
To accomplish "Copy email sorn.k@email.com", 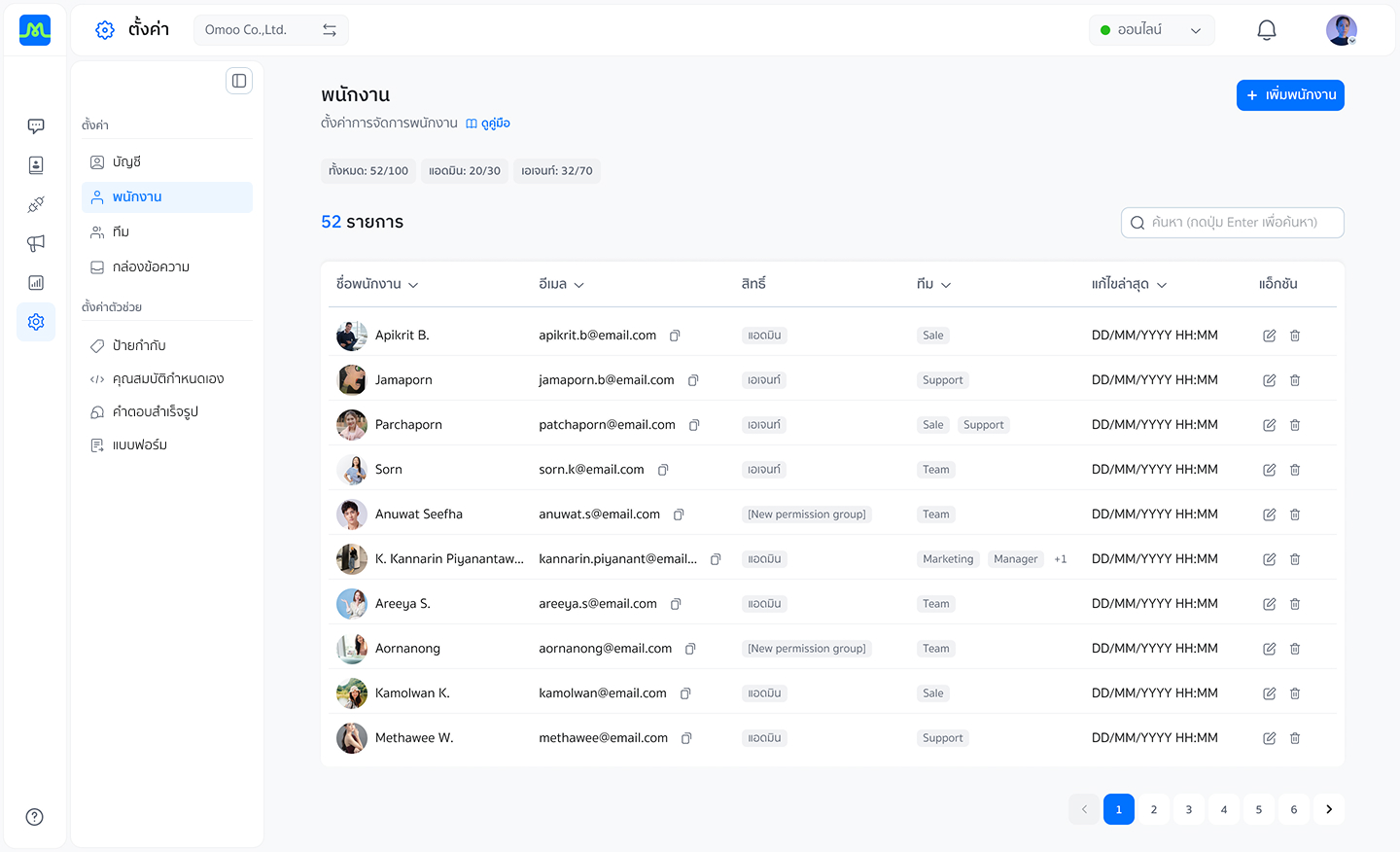I will point(663,470).
